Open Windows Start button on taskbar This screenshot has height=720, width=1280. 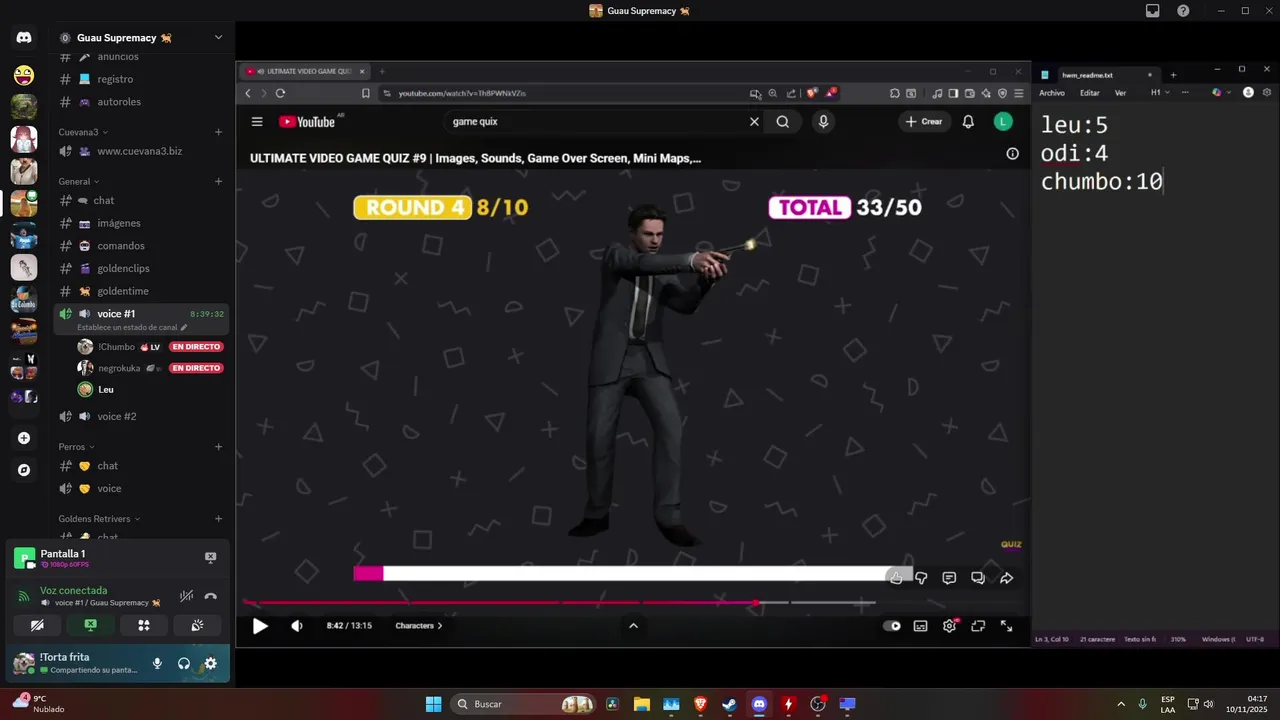point(433,704)
